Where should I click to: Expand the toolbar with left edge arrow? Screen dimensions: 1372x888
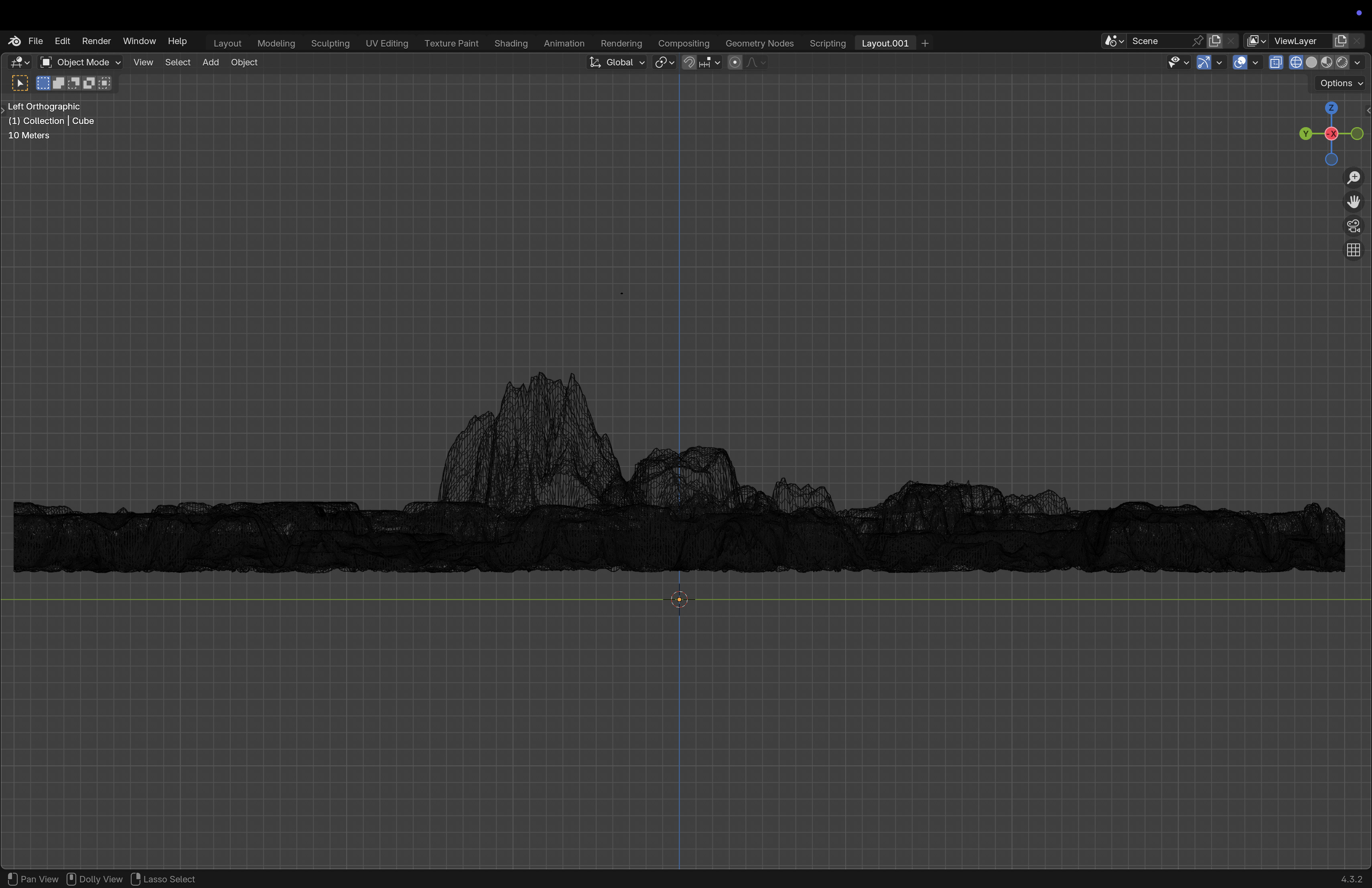pyautogui.click(x=3, y=110)
